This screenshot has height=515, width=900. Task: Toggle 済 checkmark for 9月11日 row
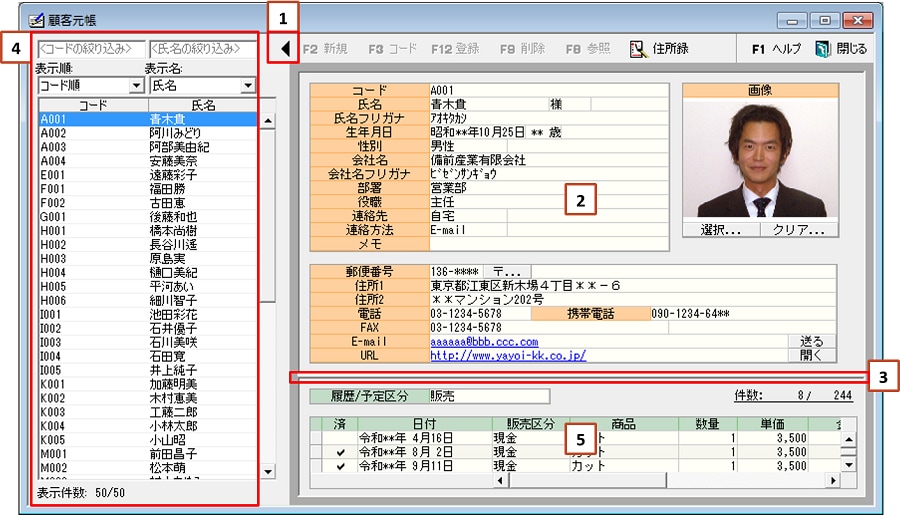click(x=342, y=466)
